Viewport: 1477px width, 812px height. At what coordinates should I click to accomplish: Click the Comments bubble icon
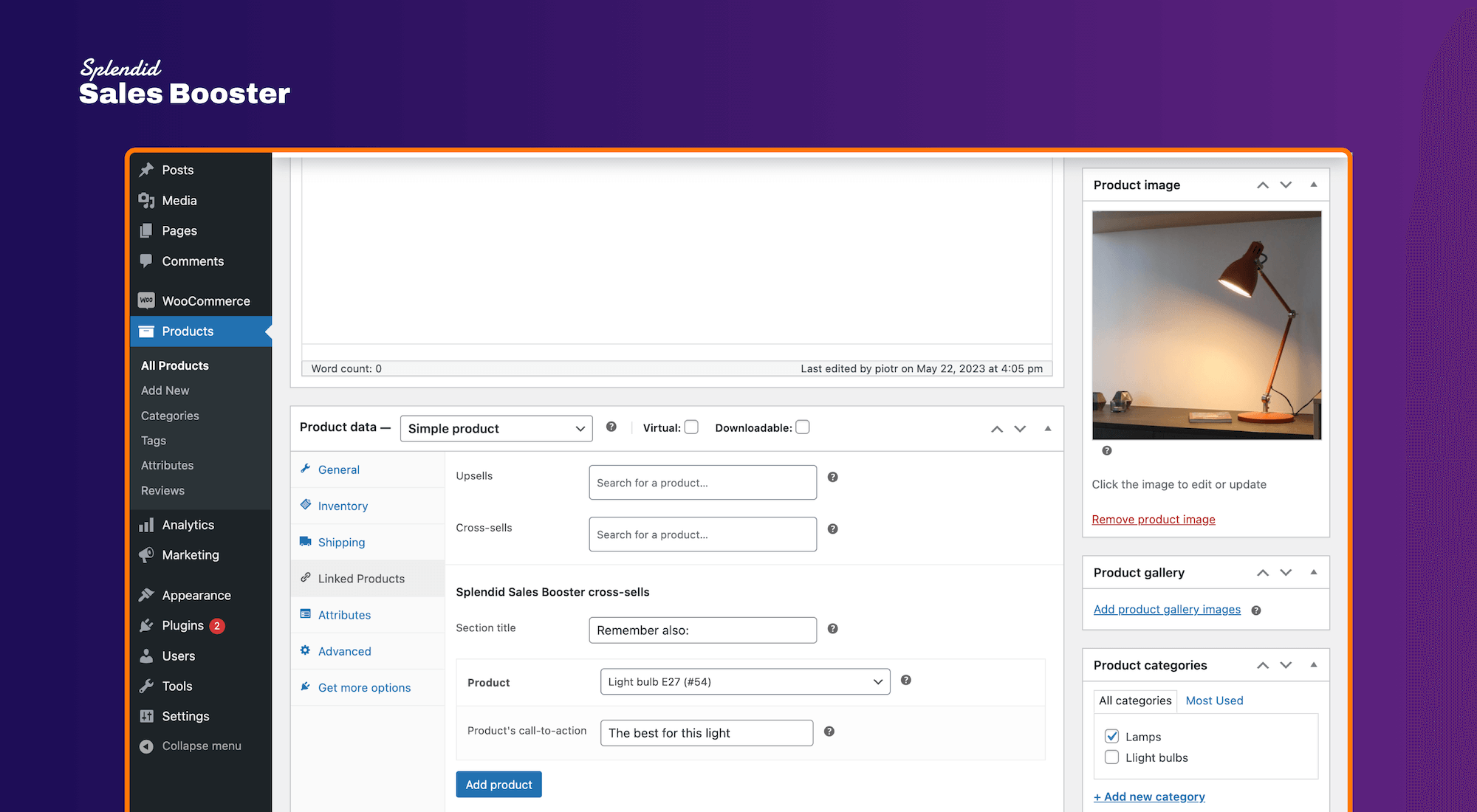(x=146, y=261)
